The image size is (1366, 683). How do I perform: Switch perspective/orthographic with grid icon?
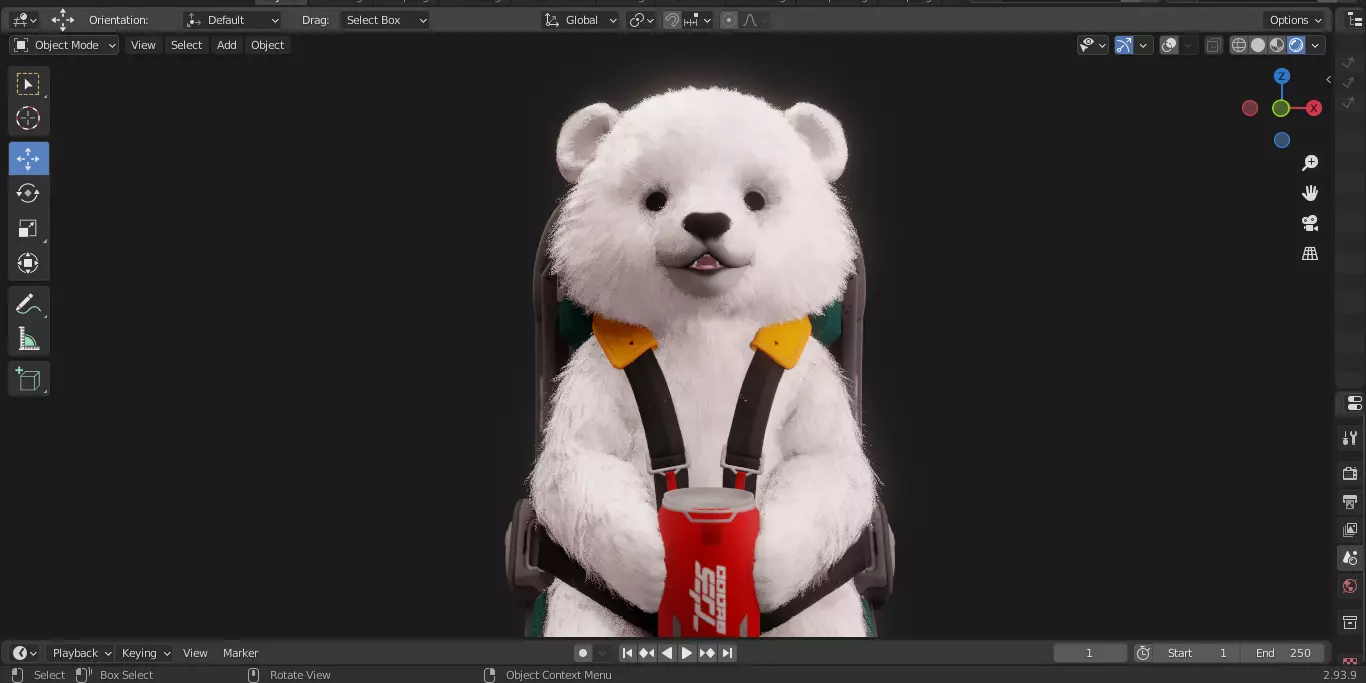(1310, 253)
